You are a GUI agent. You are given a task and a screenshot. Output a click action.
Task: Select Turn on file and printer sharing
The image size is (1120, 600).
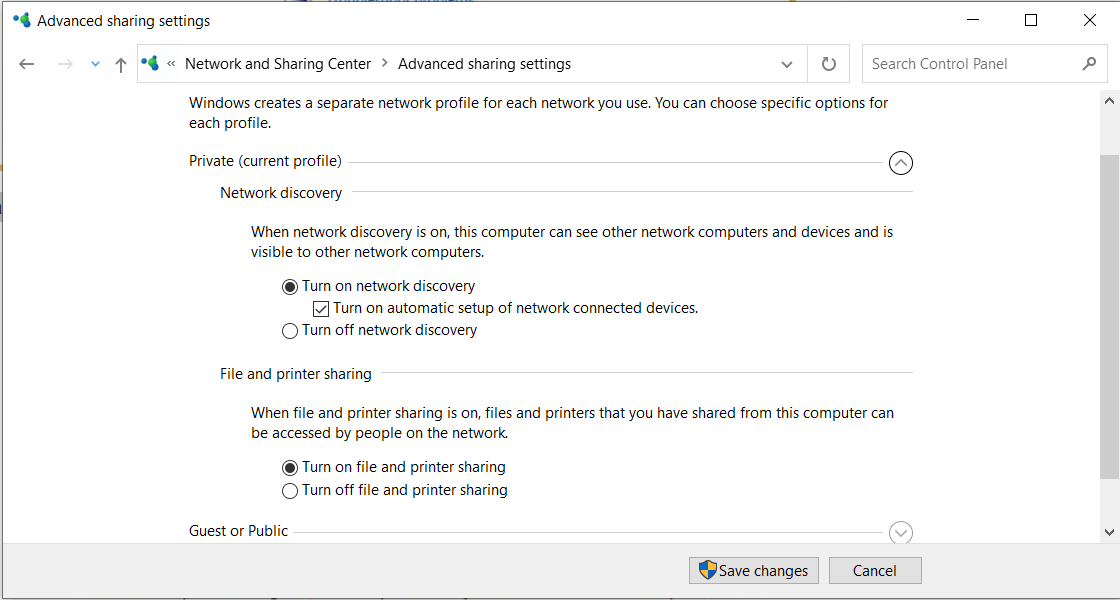[394, 468]
